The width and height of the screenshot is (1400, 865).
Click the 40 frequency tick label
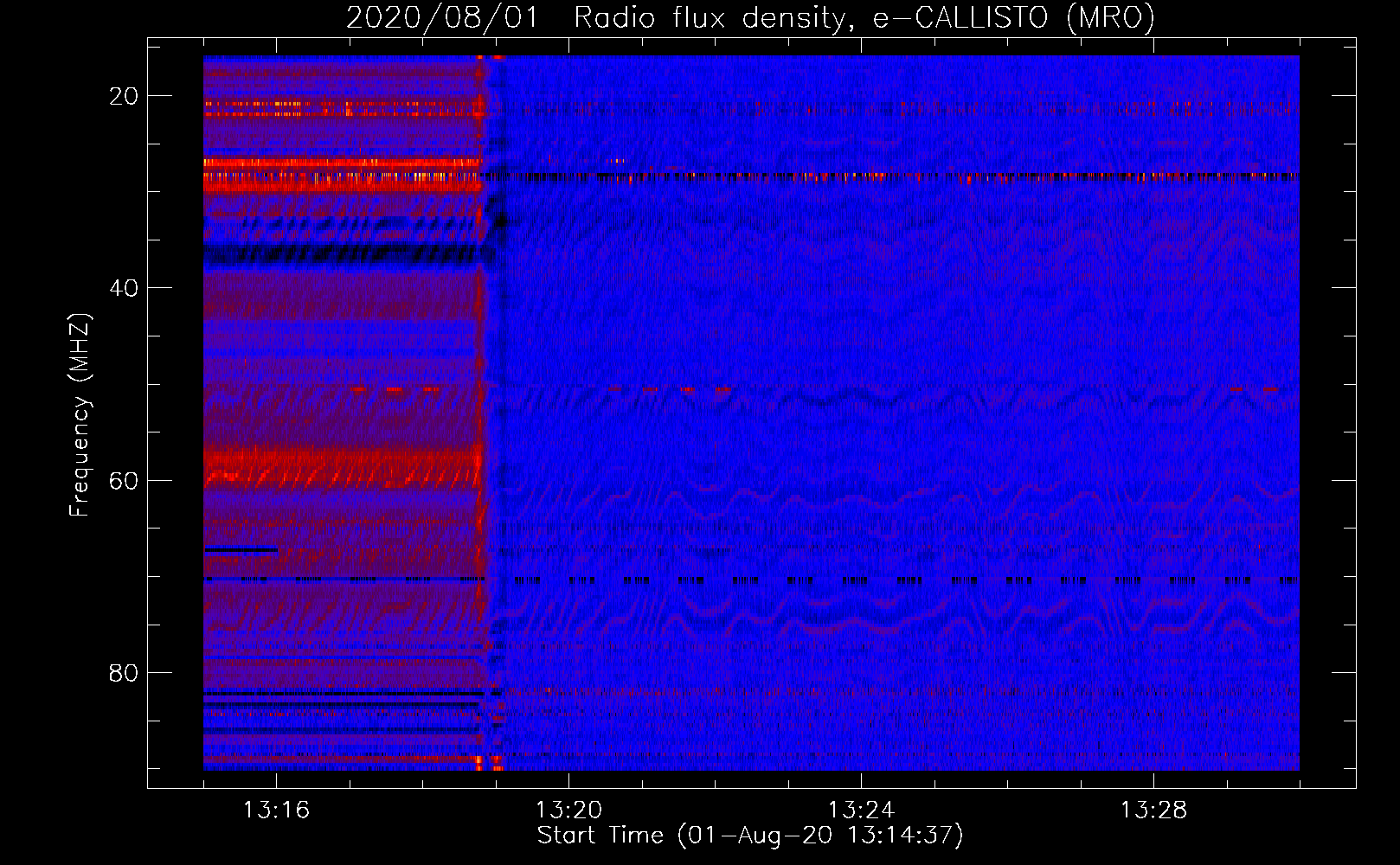(x=124, y=288)
